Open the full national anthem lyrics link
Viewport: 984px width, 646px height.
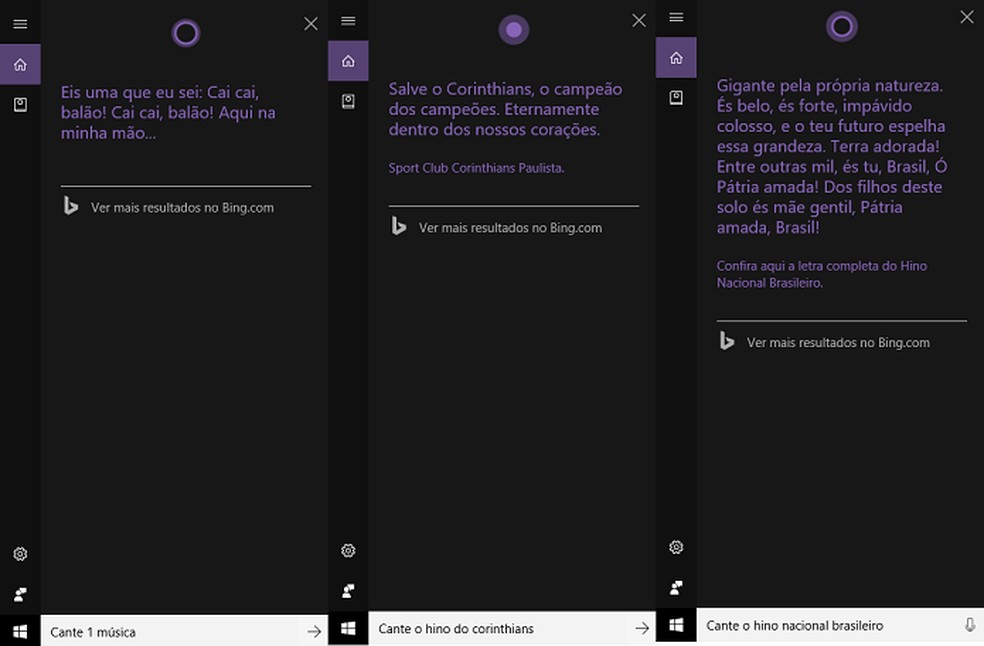[x=820, y=274]
